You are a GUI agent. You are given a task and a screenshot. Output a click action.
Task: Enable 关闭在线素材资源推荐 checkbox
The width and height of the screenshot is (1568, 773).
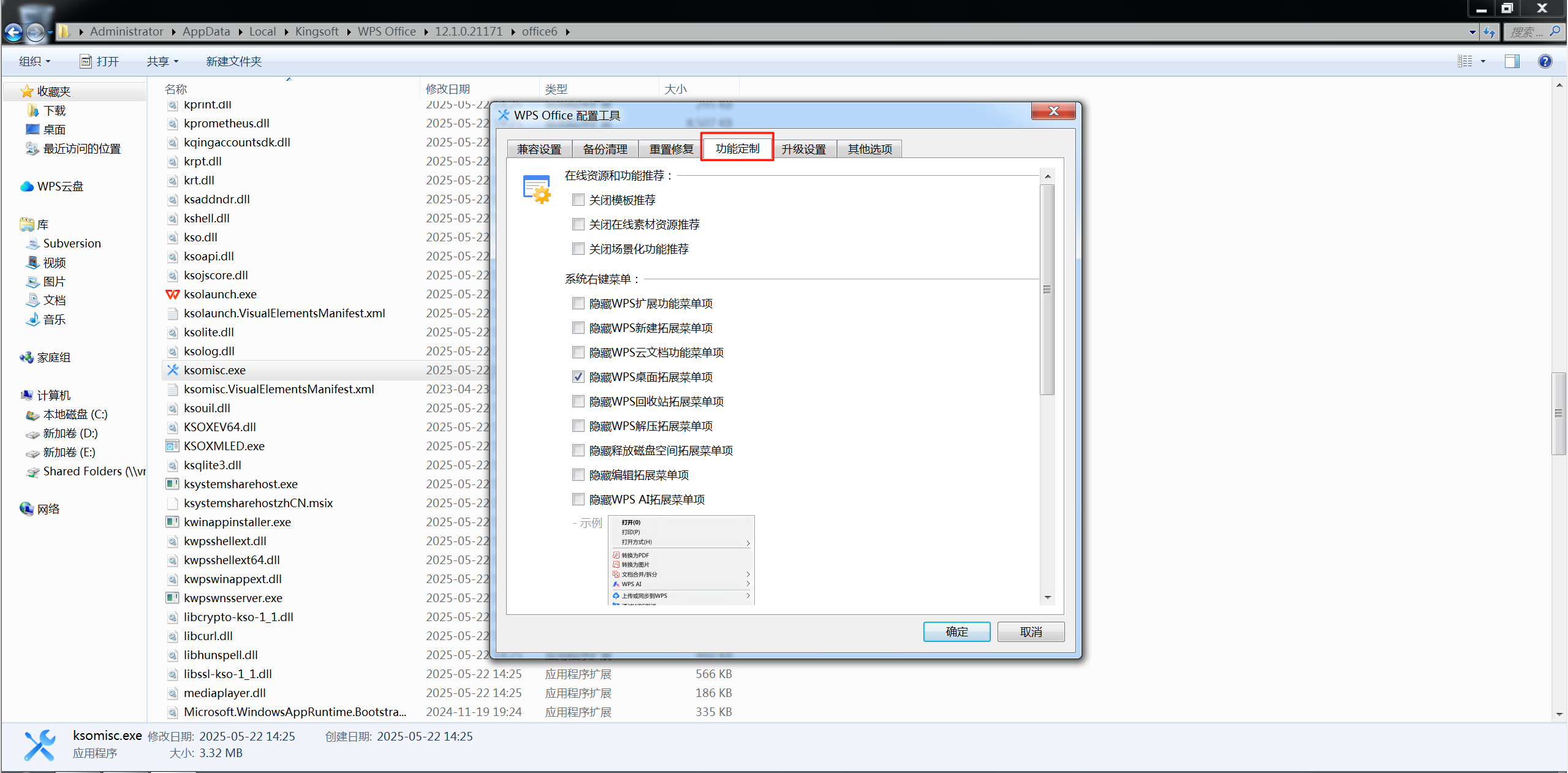pos(578,224)
